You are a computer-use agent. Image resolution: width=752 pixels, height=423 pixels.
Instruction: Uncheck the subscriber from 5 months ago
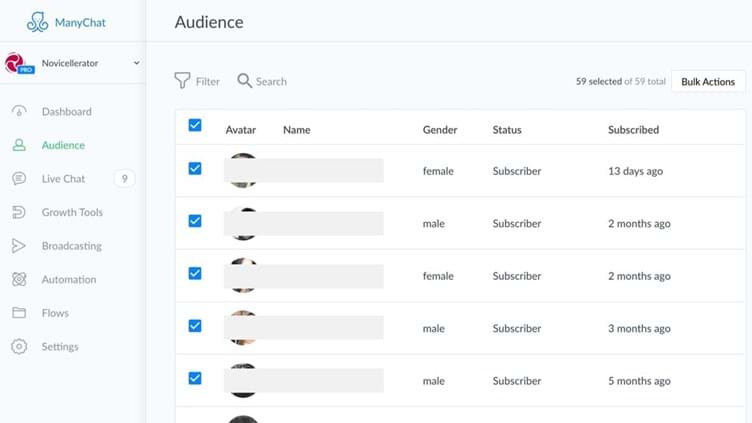pos(195,378)
